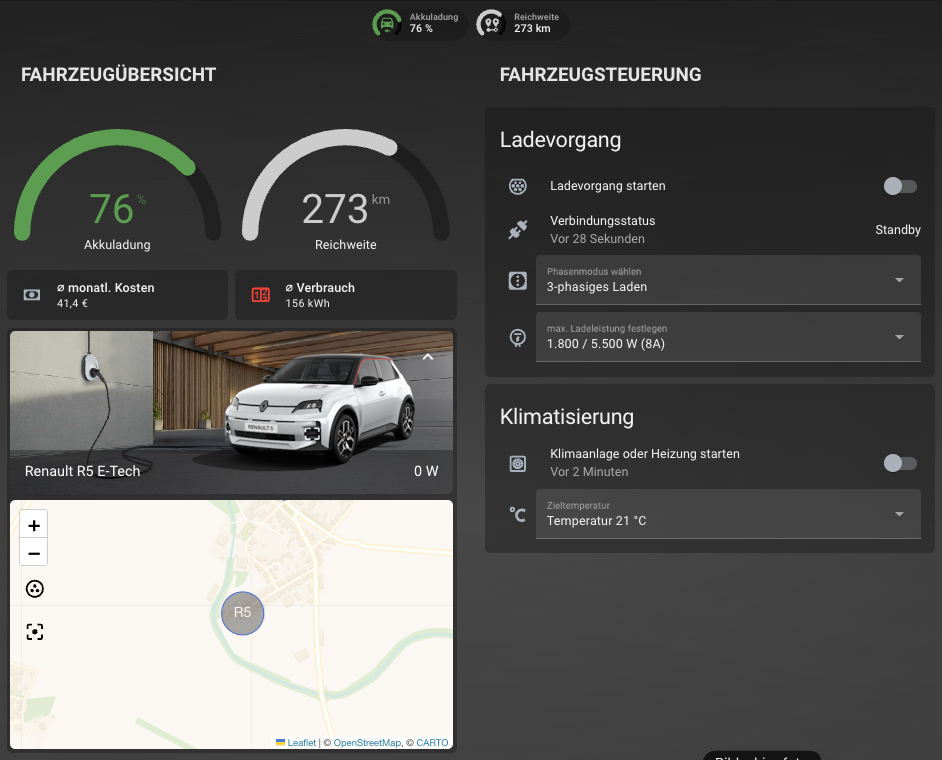Click the focus/recenter icon on the map
This screenshot has width=942, height=760.
35,631
